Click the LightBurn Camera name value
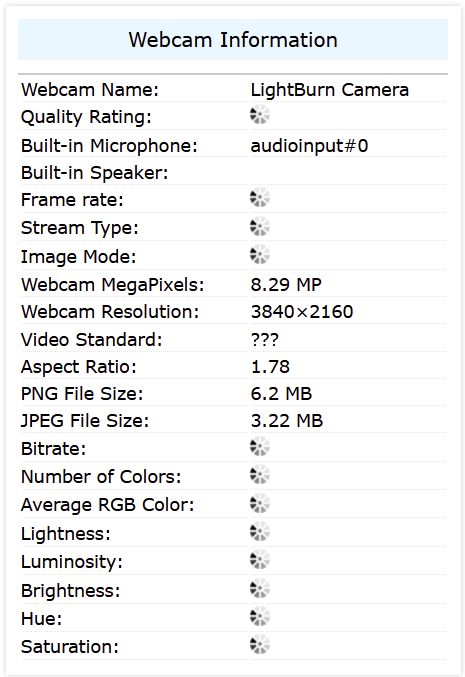Image resolution: width=465 pixels, height=677 pixels. coord(329,90)
